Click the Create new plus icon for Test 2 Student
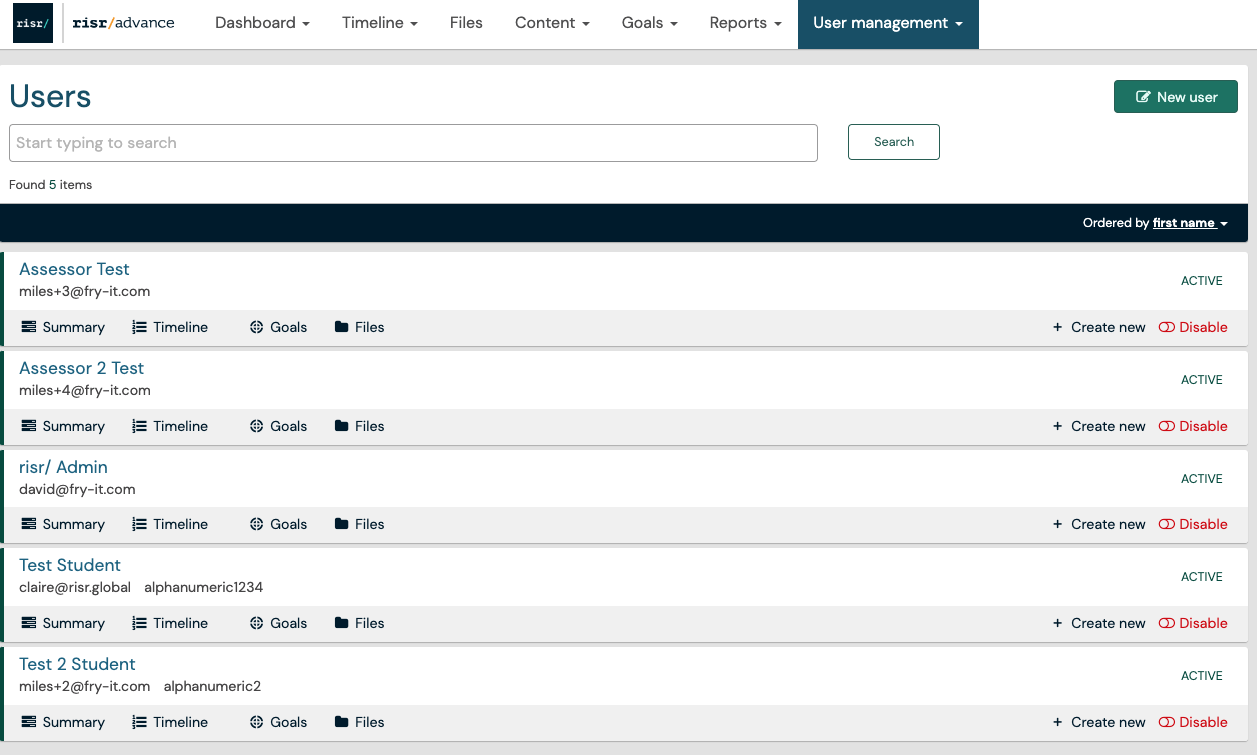The width and height of the screenshot is (1257, 755). click(x=1057, y=722)
